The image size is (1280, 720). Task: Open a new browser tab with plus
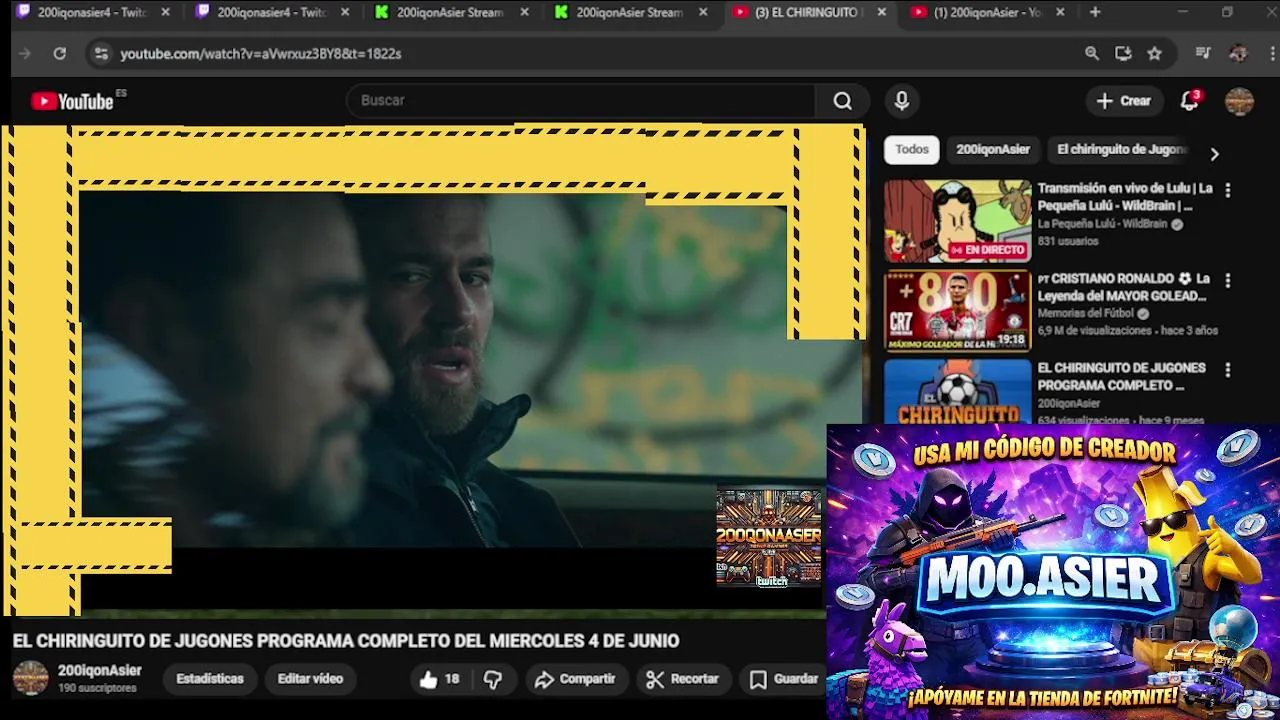pyautogui.click(x=1095, y=12)
